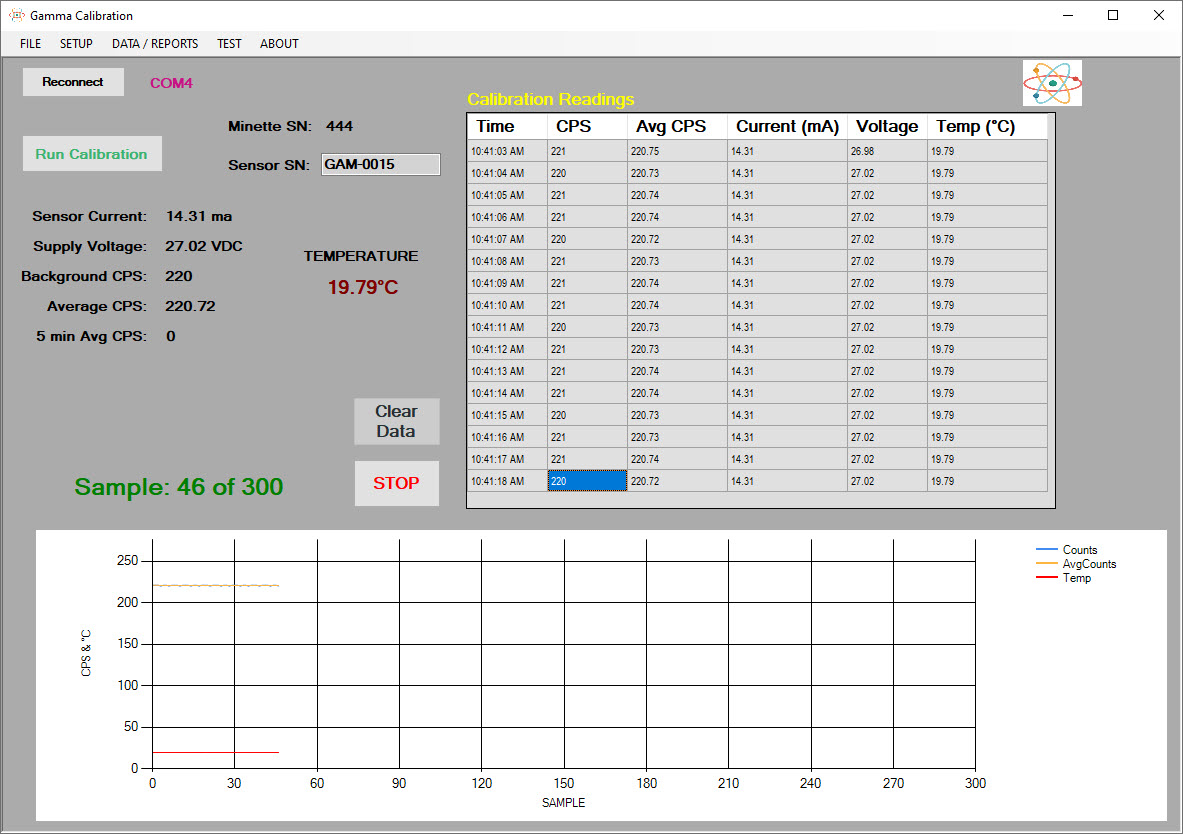Select the Voltage column header
1183x834 pixels.
pyautogui.click(x=887, y=127)
